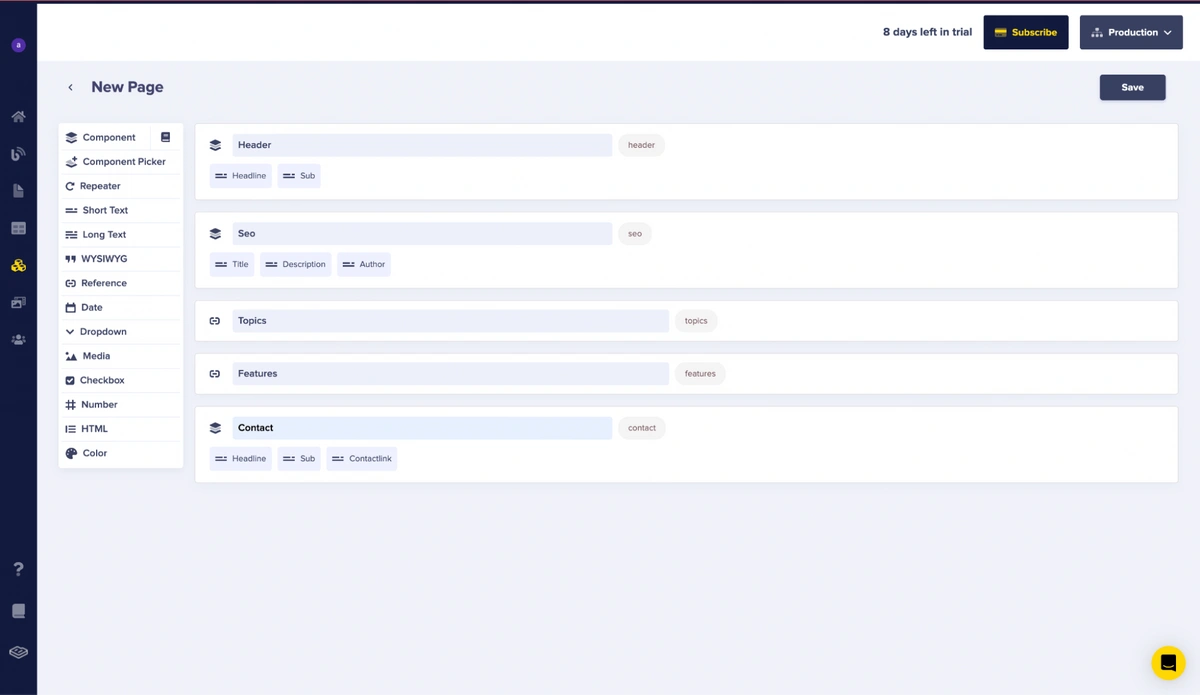
Task: Add a Dropdown field type
Action: 103,332
